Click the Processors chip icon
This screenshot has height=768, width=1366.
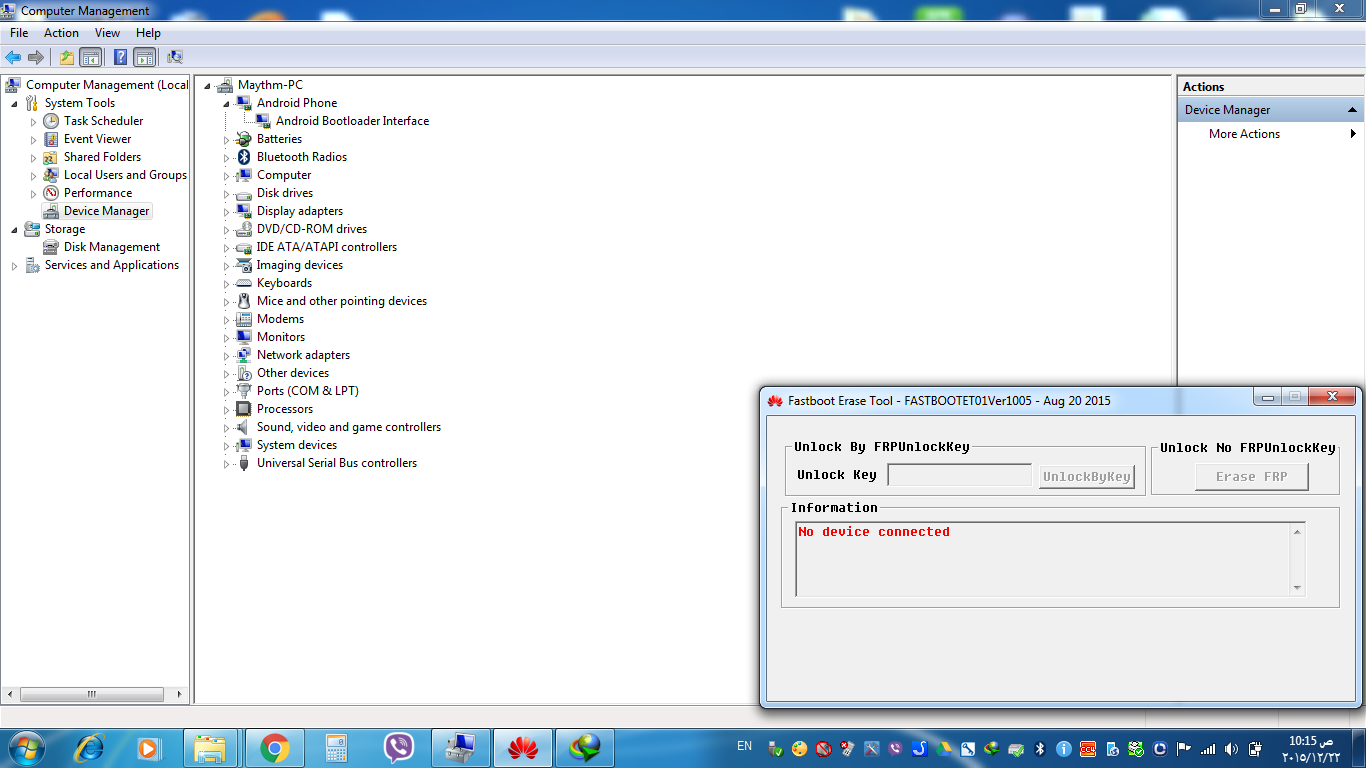(x=243, y=409)
